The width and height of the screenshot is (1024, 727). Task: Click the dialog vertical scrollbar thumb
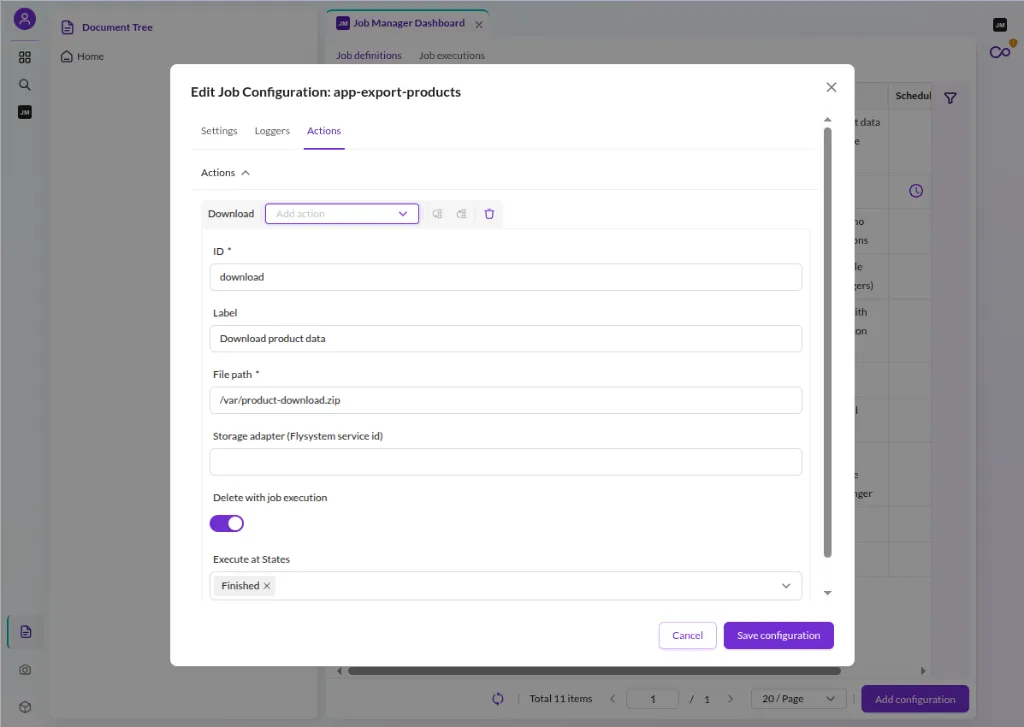(x=827, y=342)
